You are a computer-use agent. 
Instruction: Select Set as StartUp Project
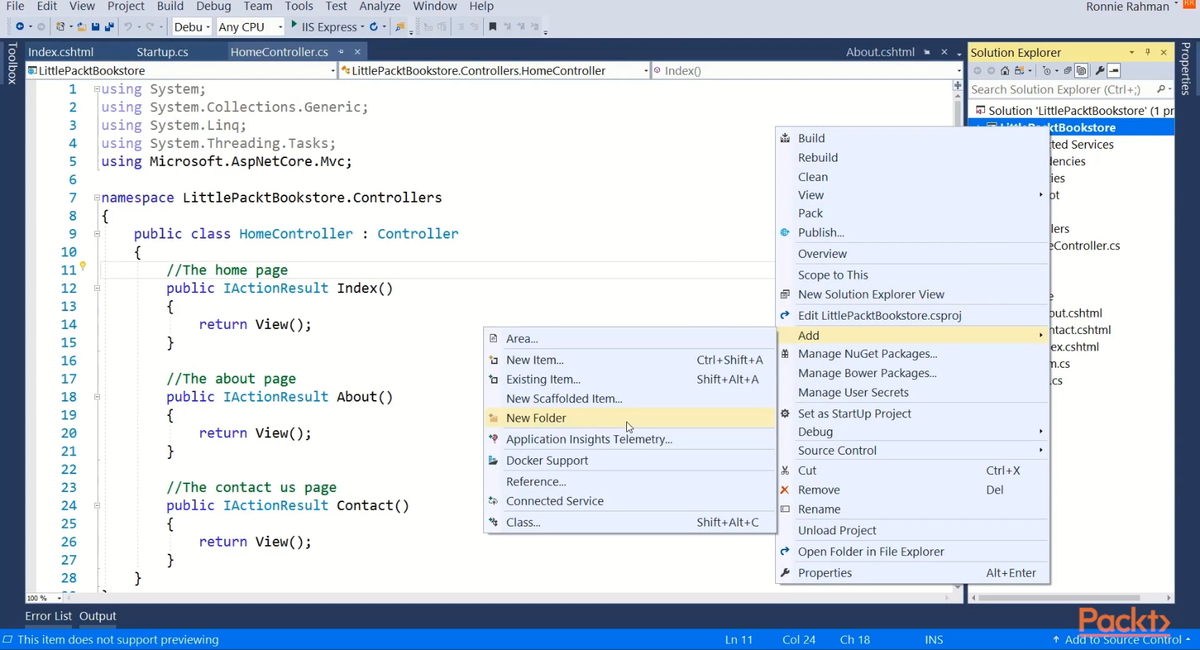point(912,413)
